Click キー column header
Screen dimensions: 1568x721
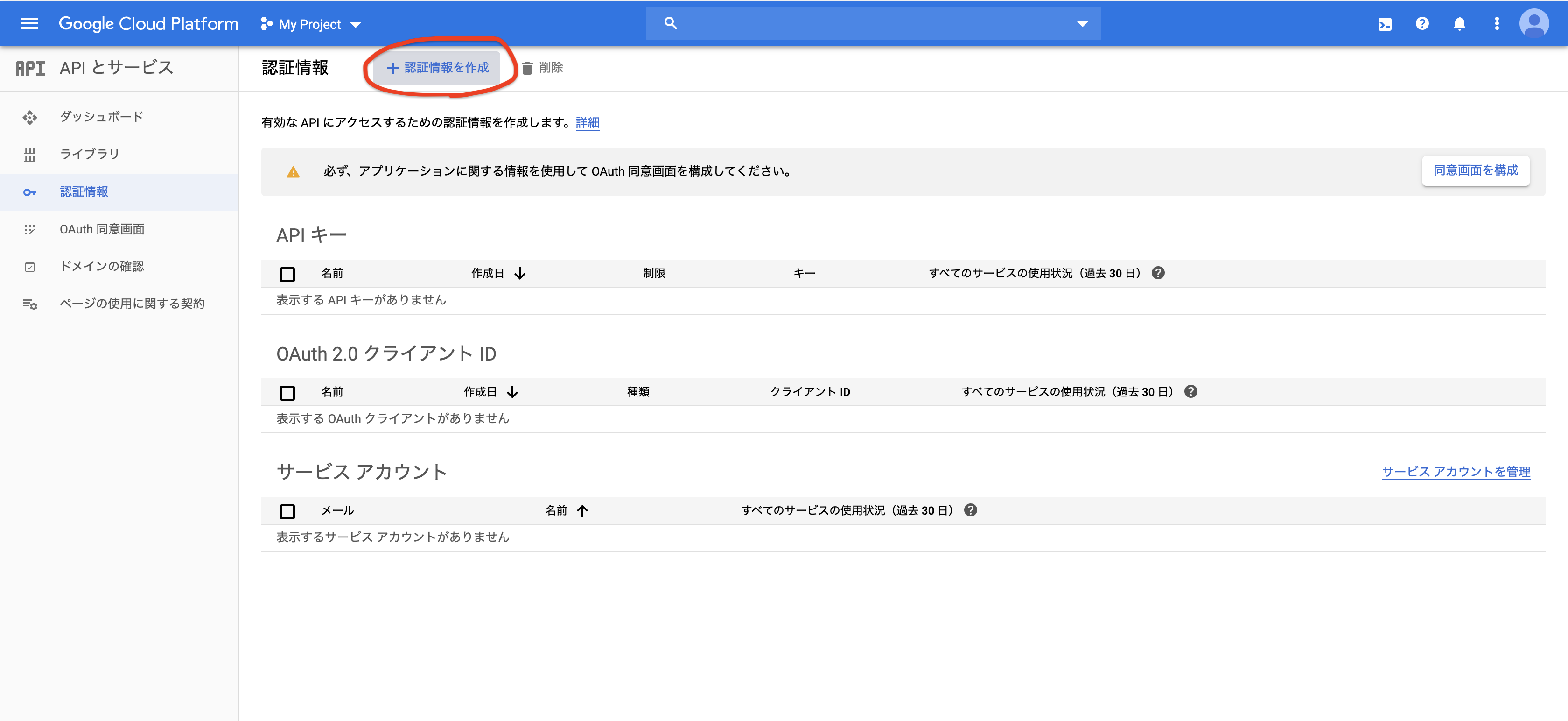point(804,274)
